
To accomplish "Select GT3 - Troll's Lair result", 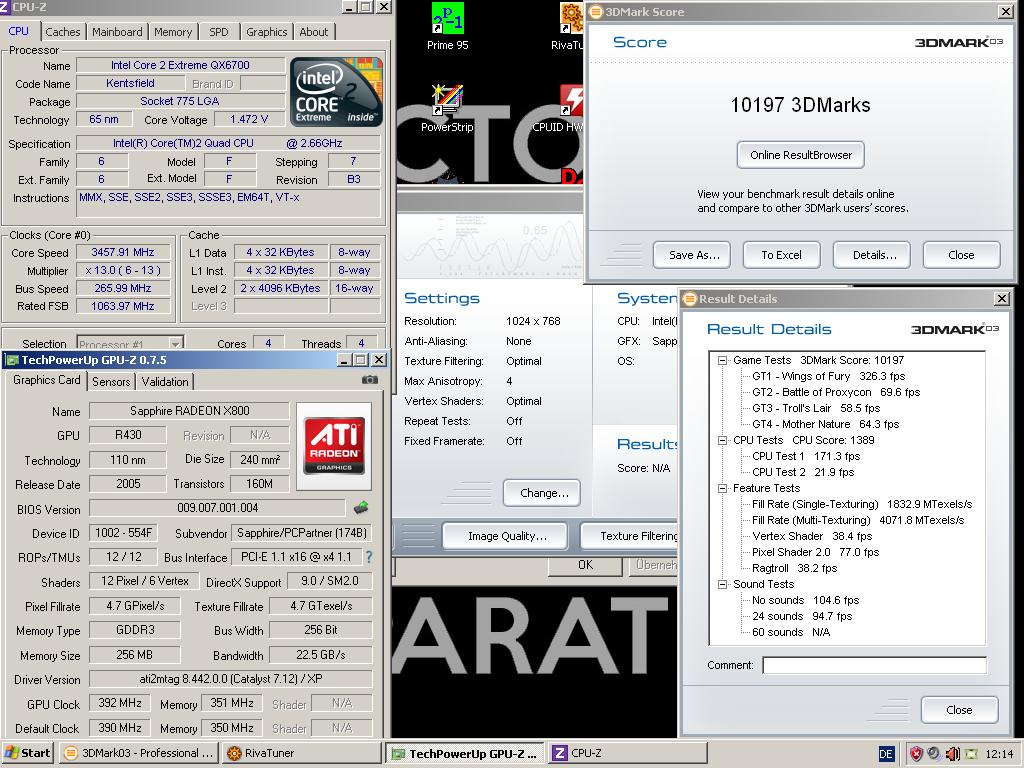I will click(x=816, y=408).
